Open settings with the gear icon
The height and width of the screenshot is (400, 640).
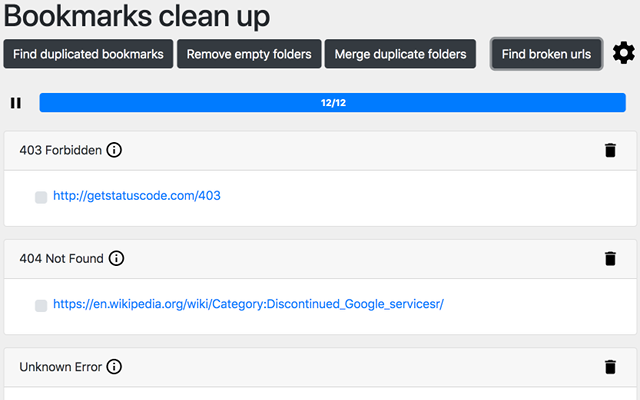(623, 54)
